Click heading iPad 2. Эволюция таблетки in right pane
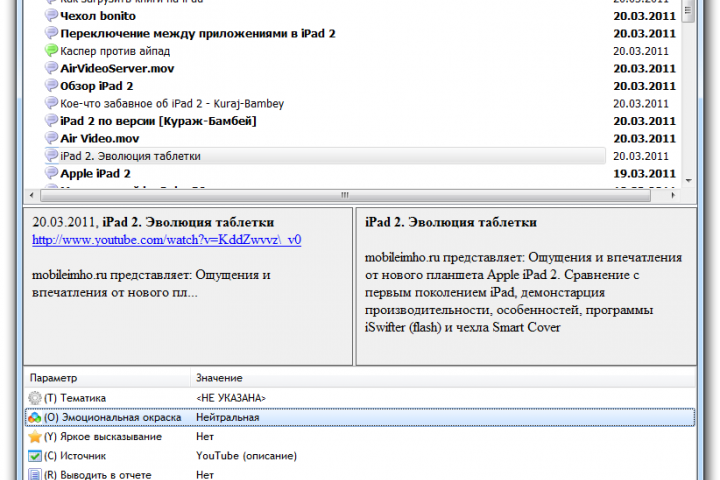Screen dimensions: 720x480 pos(450,222)
